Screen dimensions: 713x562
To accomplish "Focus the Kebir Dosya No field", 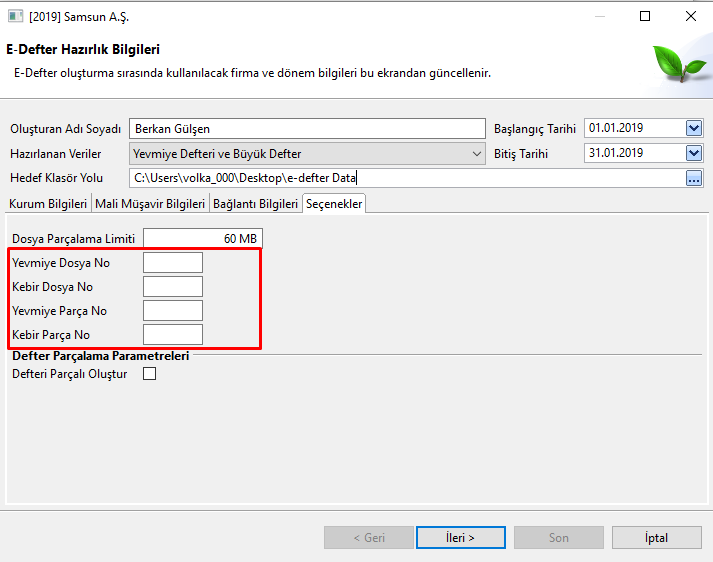I will (173, 287).
